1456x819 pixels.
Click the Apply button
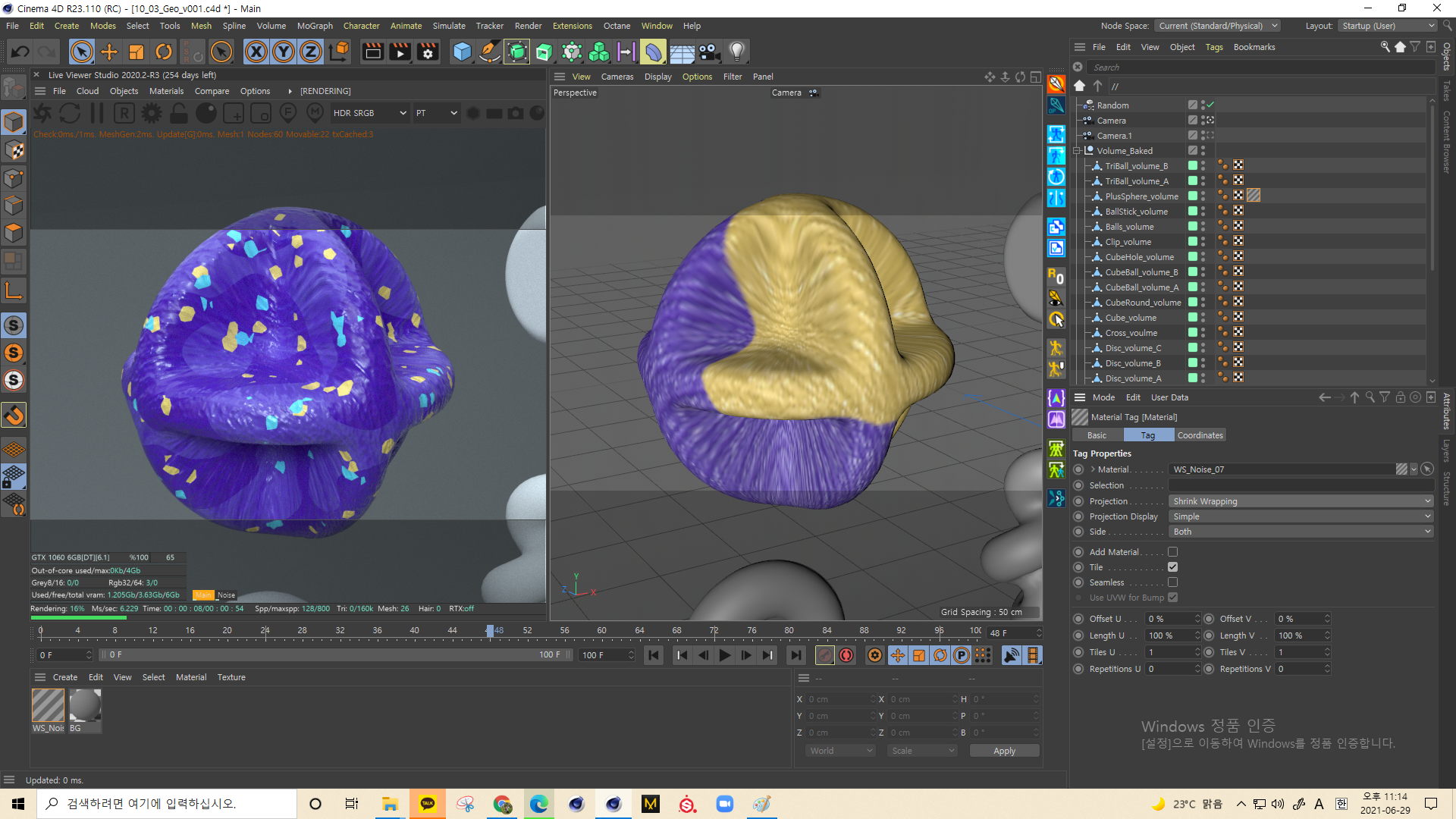point(1004,751)
